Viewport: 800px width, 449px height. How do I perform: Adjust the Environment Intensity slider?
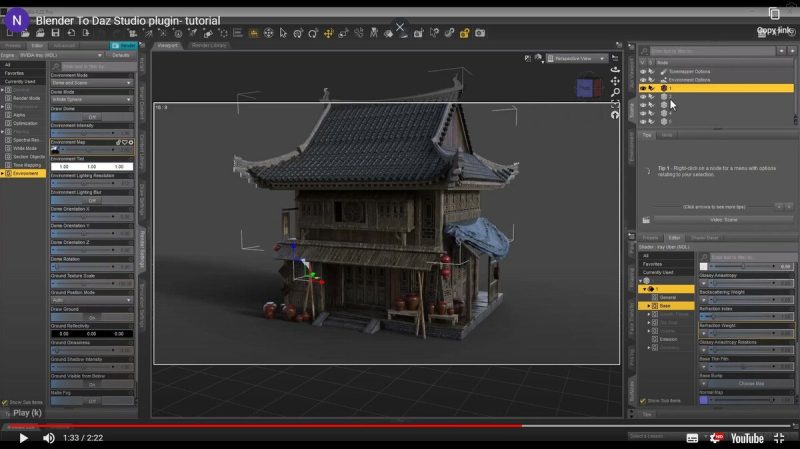point(91,133)
